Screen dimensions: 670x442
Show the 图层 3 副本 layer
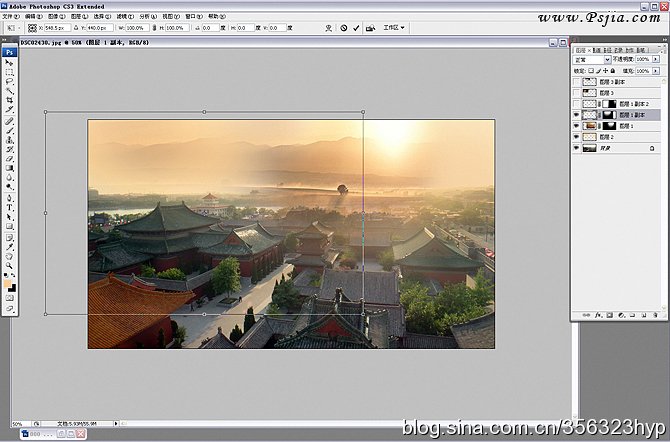point(576,82)
